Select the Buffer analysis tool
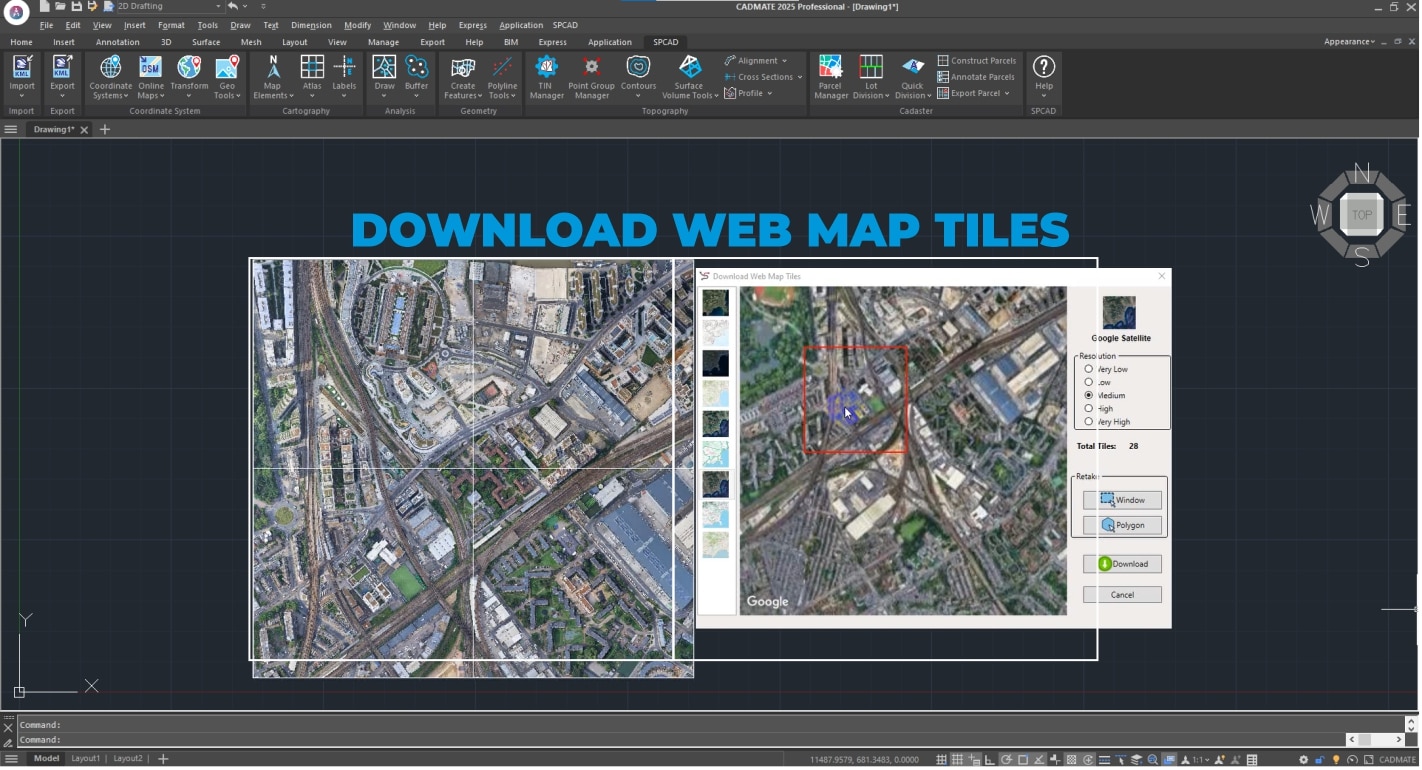 pos(417,77)
